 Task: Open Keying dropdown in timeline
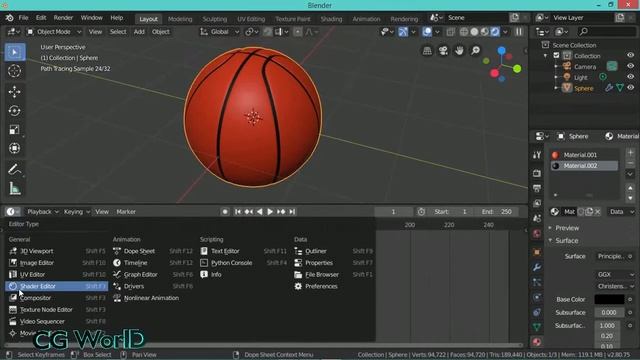click(x=77, y=212)
